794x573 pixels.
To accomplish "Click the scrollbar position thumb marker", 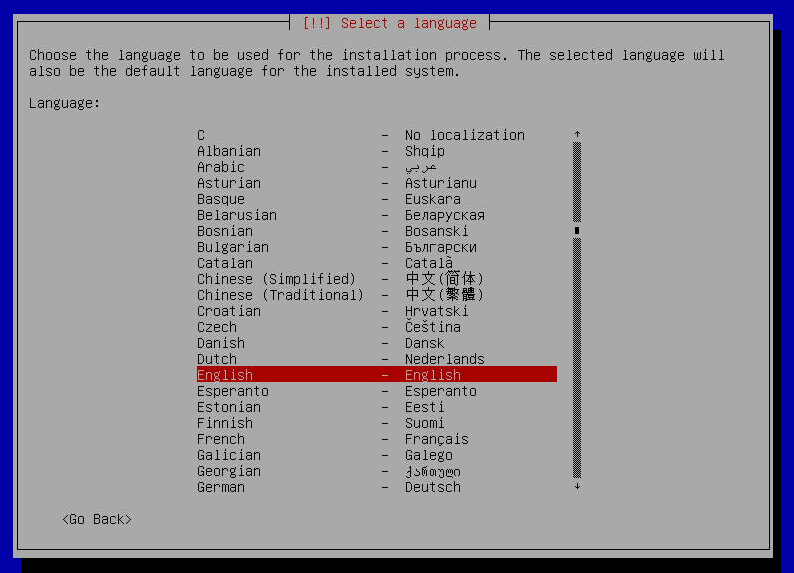I will (x=577, y=231).
